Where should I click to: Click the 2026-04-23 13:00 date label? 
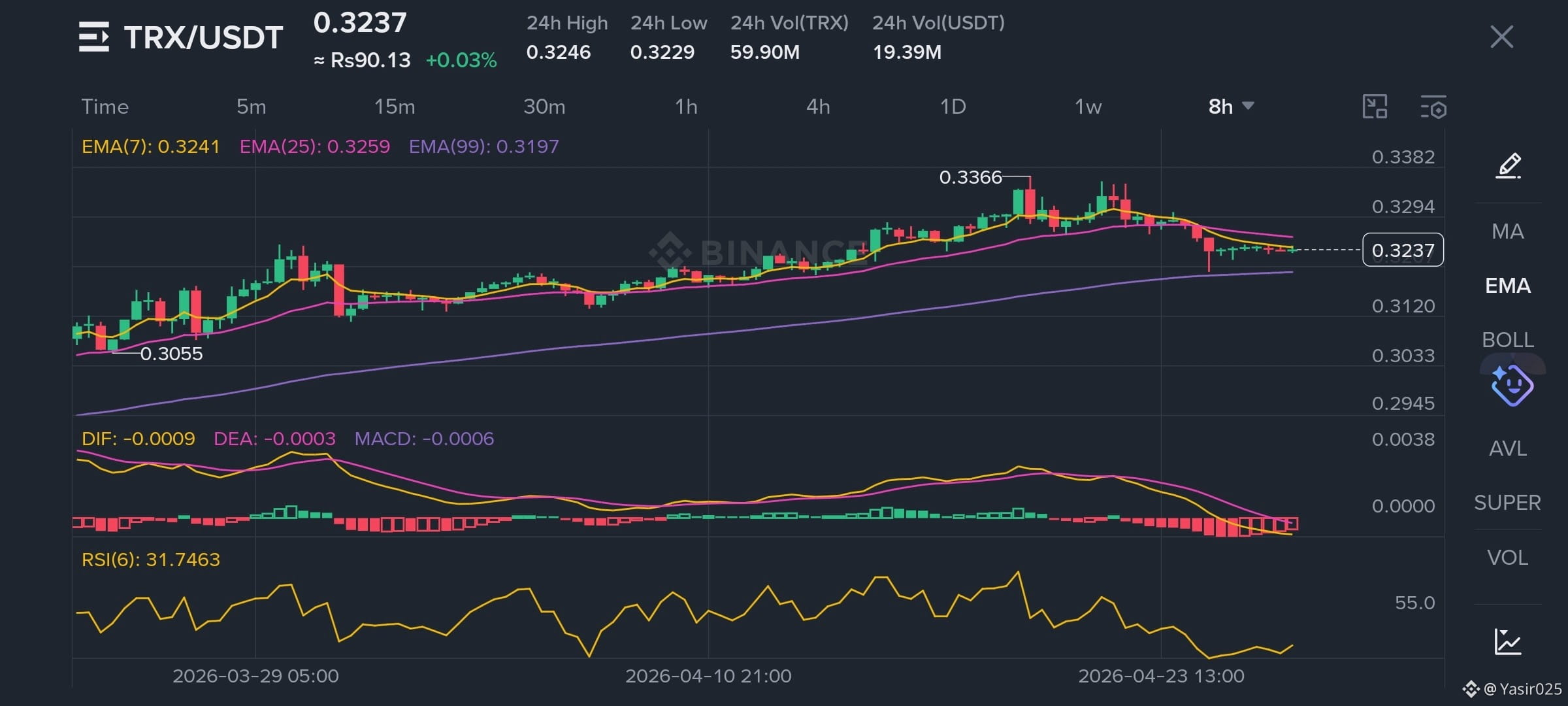click(x=1161, y=676)
